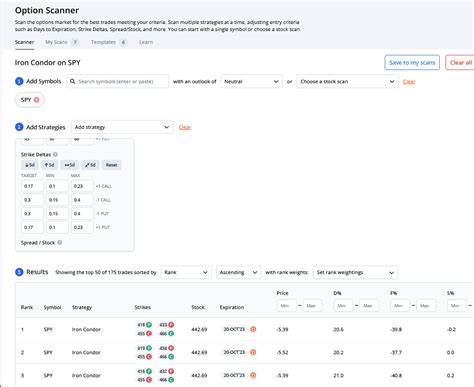Click the green C badge at 466 in rank 3 row

pyautogui.click(x=171, y=380)
